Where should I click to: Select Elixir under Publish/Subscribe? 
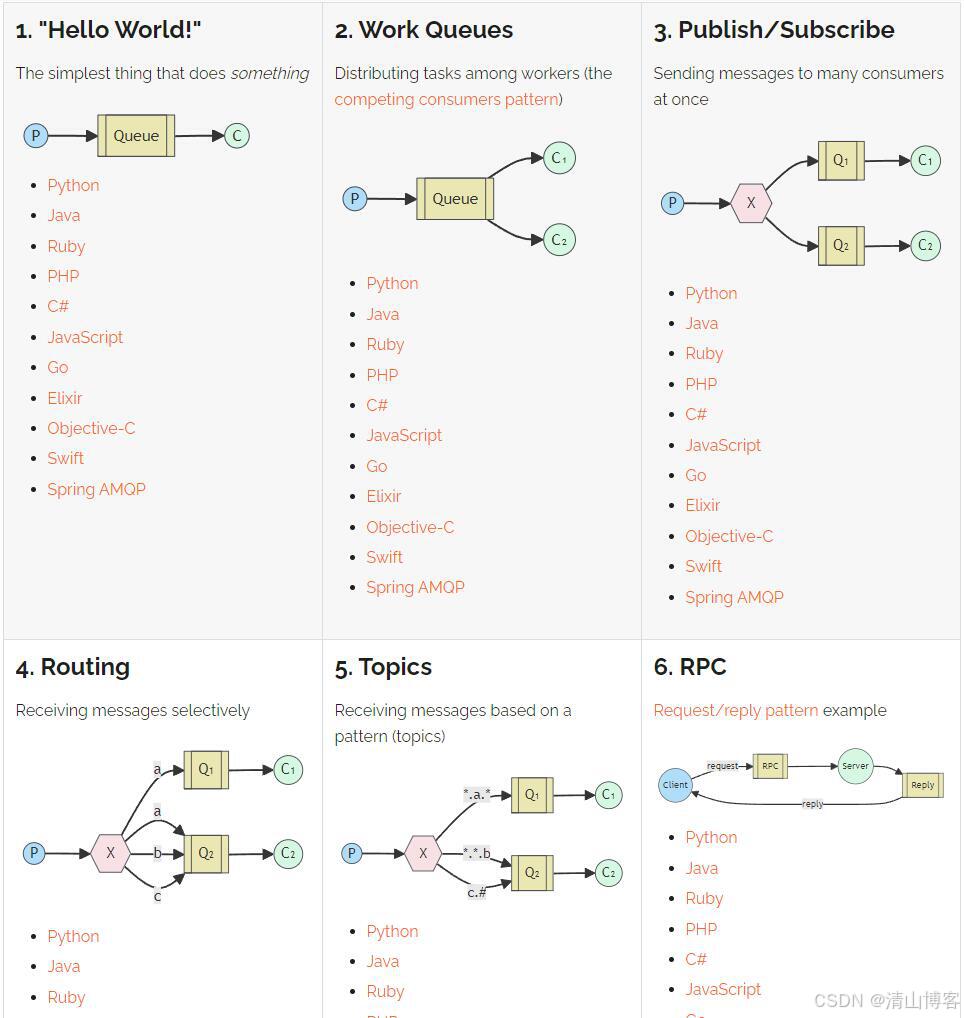703,505
